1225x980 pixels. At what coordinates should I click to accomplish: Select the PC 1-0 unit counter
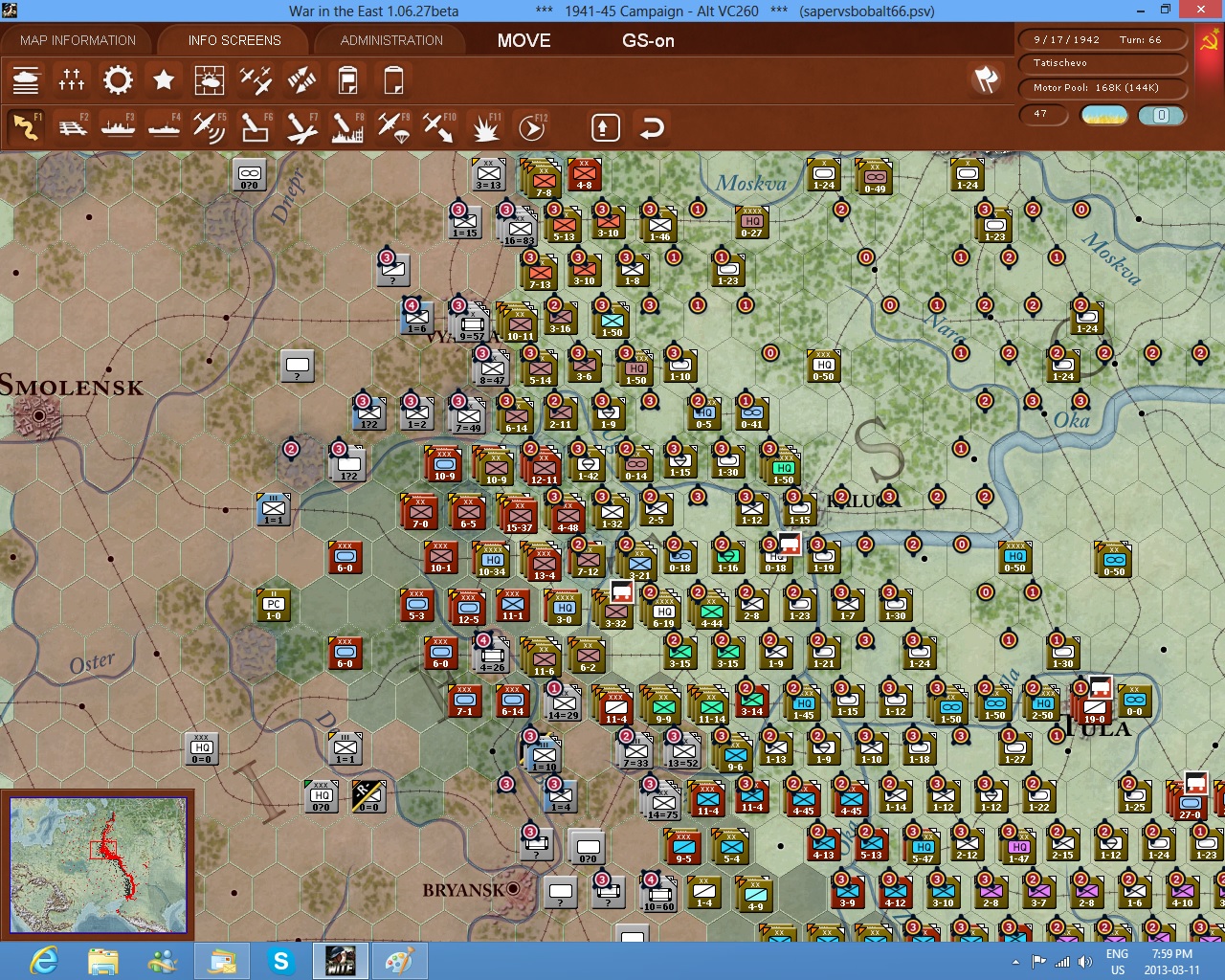click(274, 604)
